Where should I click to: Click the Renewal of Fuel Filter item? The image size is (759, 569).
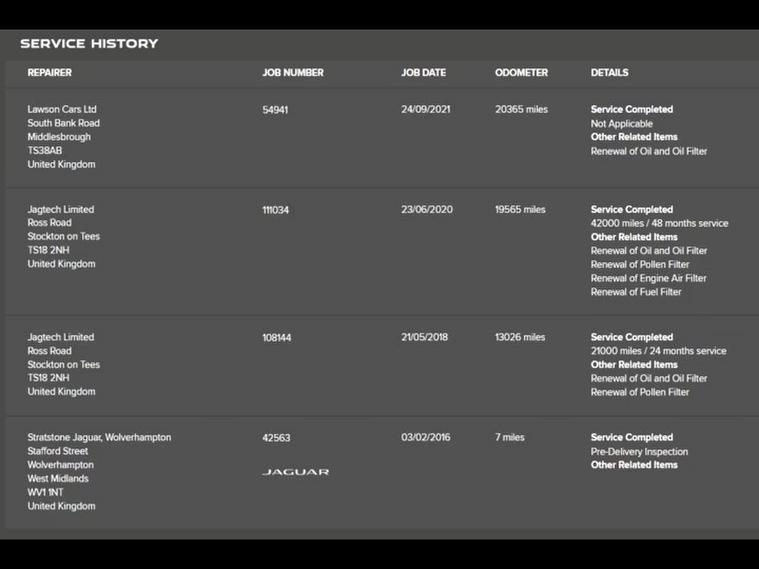[636, 293]
